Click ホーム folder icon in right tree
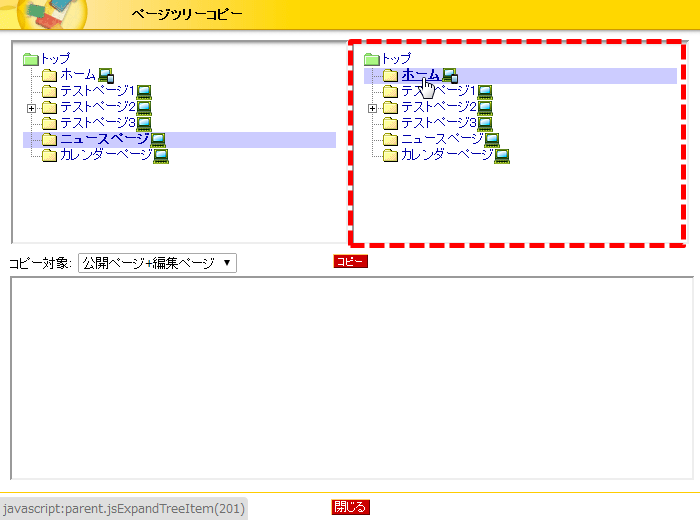Screen dimensions: 700x520 pos(391,75)
